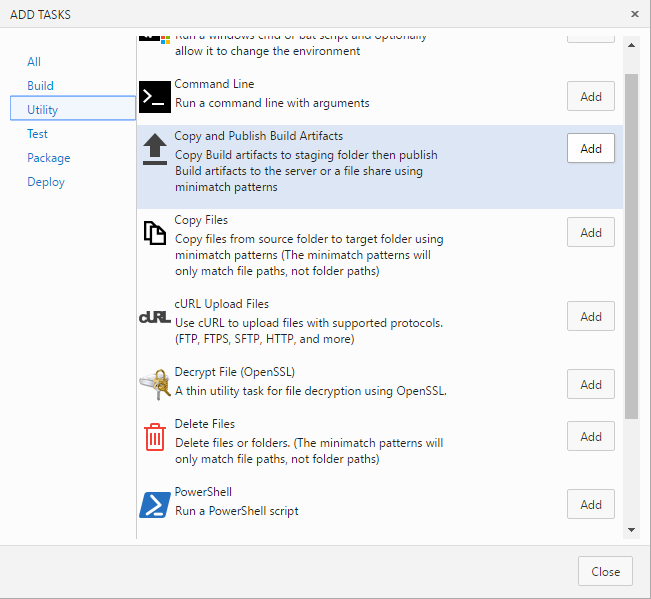Screen dimensions: 651x599
Task: Click 'allow it to change the environment' text
Action: coord(267,51)
